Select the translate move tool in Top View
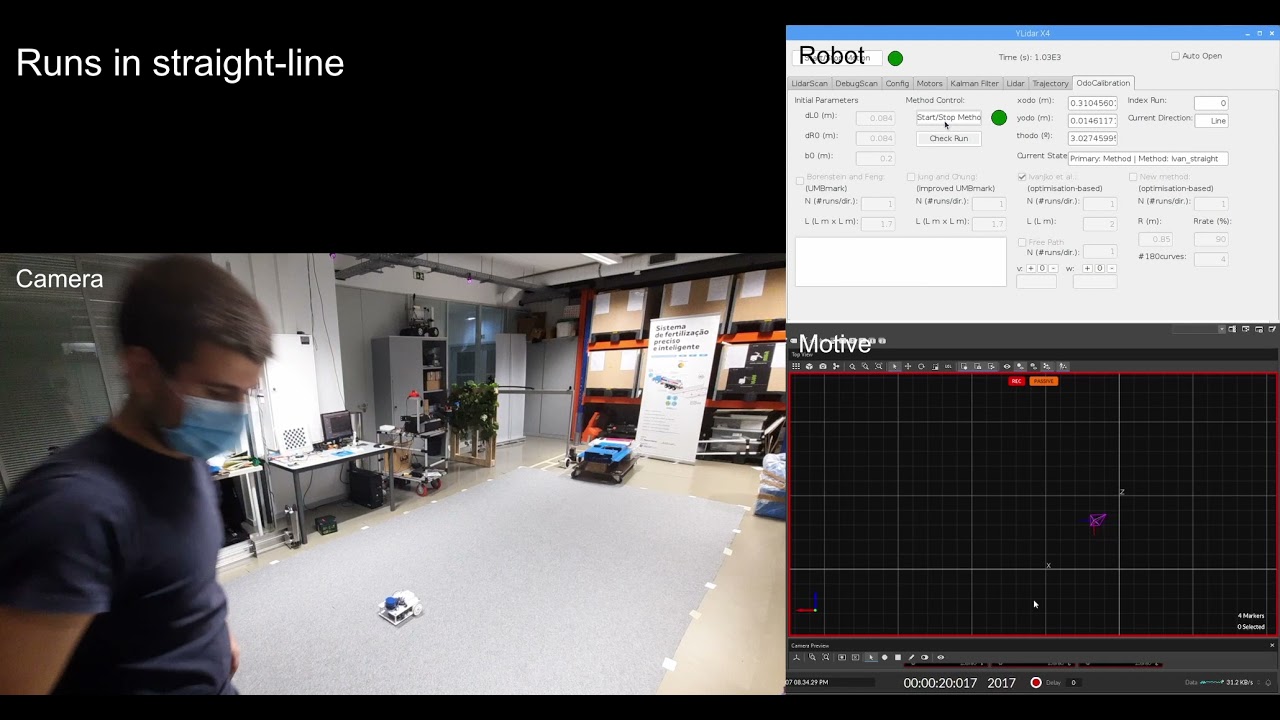 tap(908, 366)
